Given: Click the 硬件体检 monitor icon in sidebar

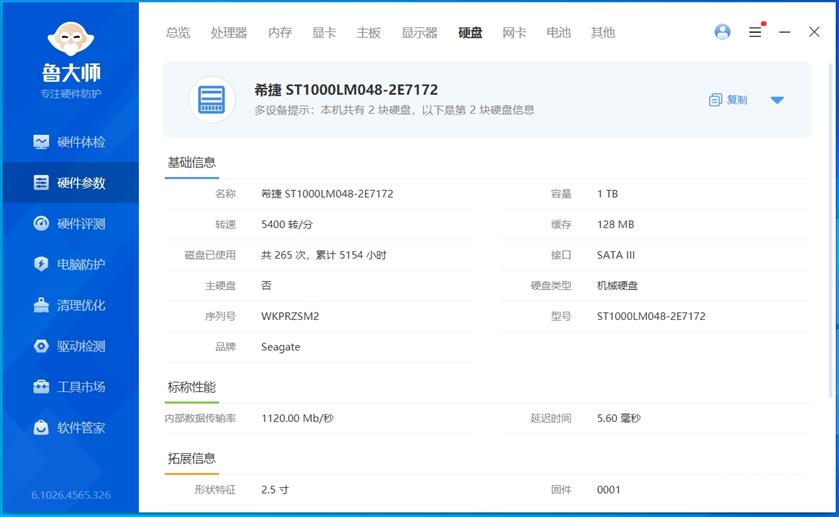Looking at the screenshot, I should (x=41, y=142).
